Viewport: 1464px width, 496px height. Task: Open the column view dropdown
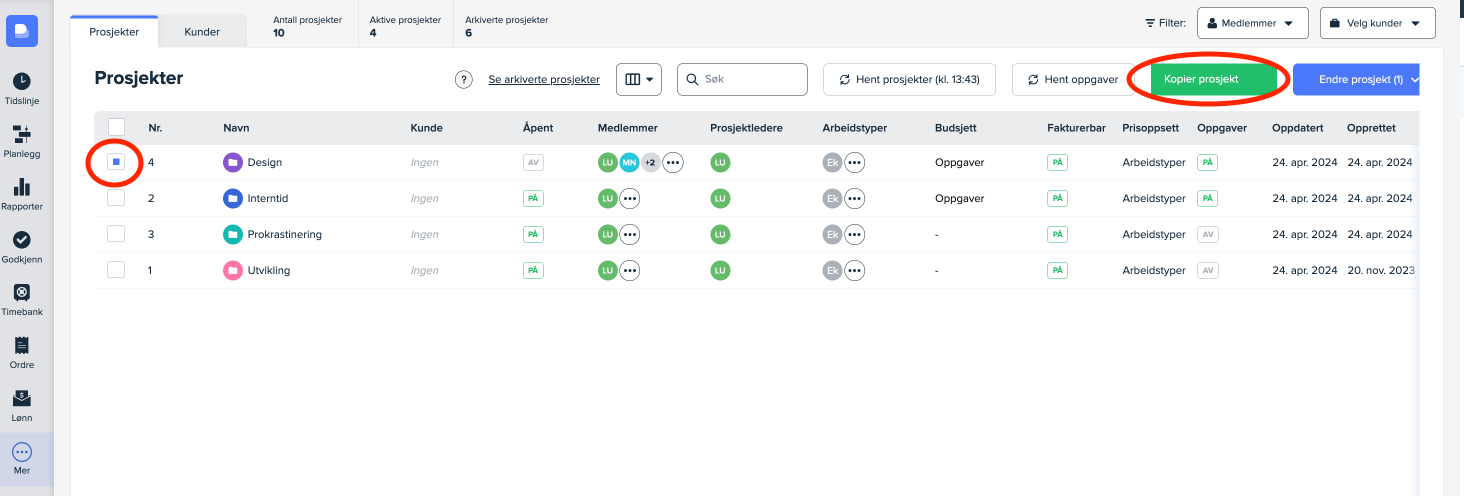[x=638, y=80]
